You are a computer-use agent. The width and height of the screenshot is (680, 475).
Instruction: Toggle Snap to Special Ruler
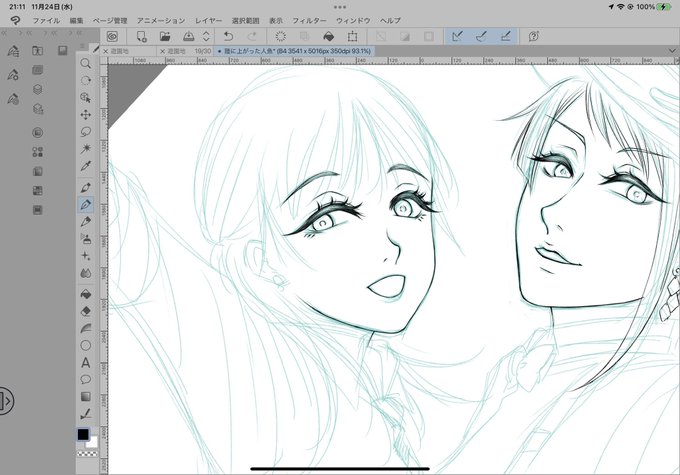481,36
